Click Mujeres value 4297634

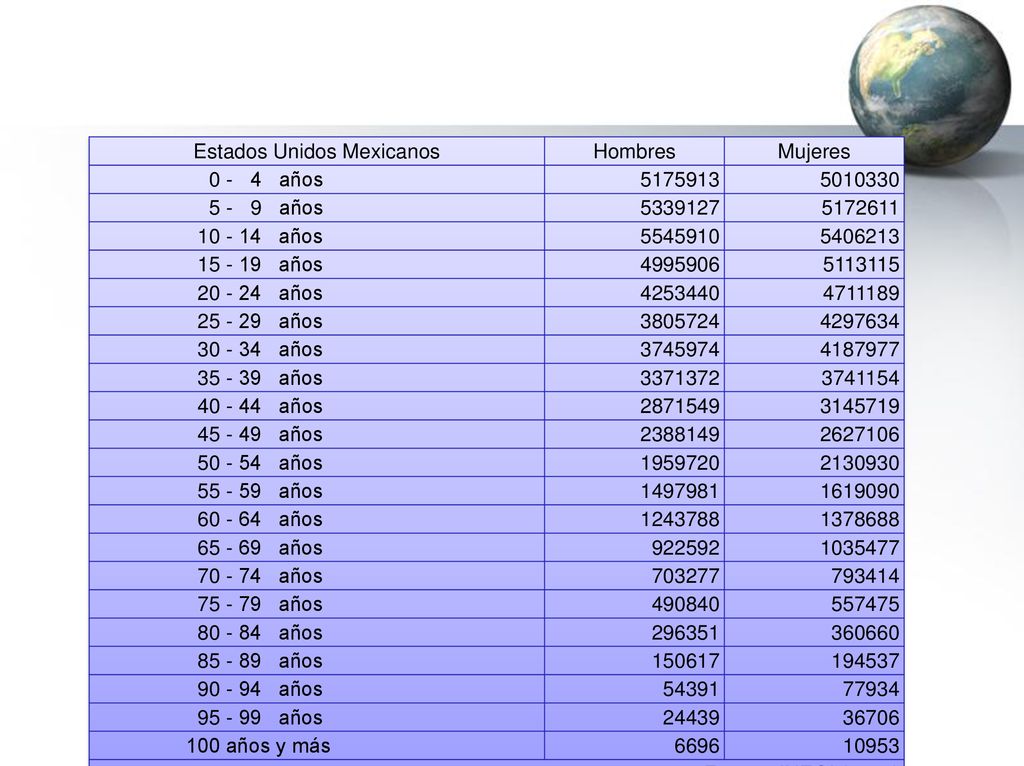(x=859, y=321)
